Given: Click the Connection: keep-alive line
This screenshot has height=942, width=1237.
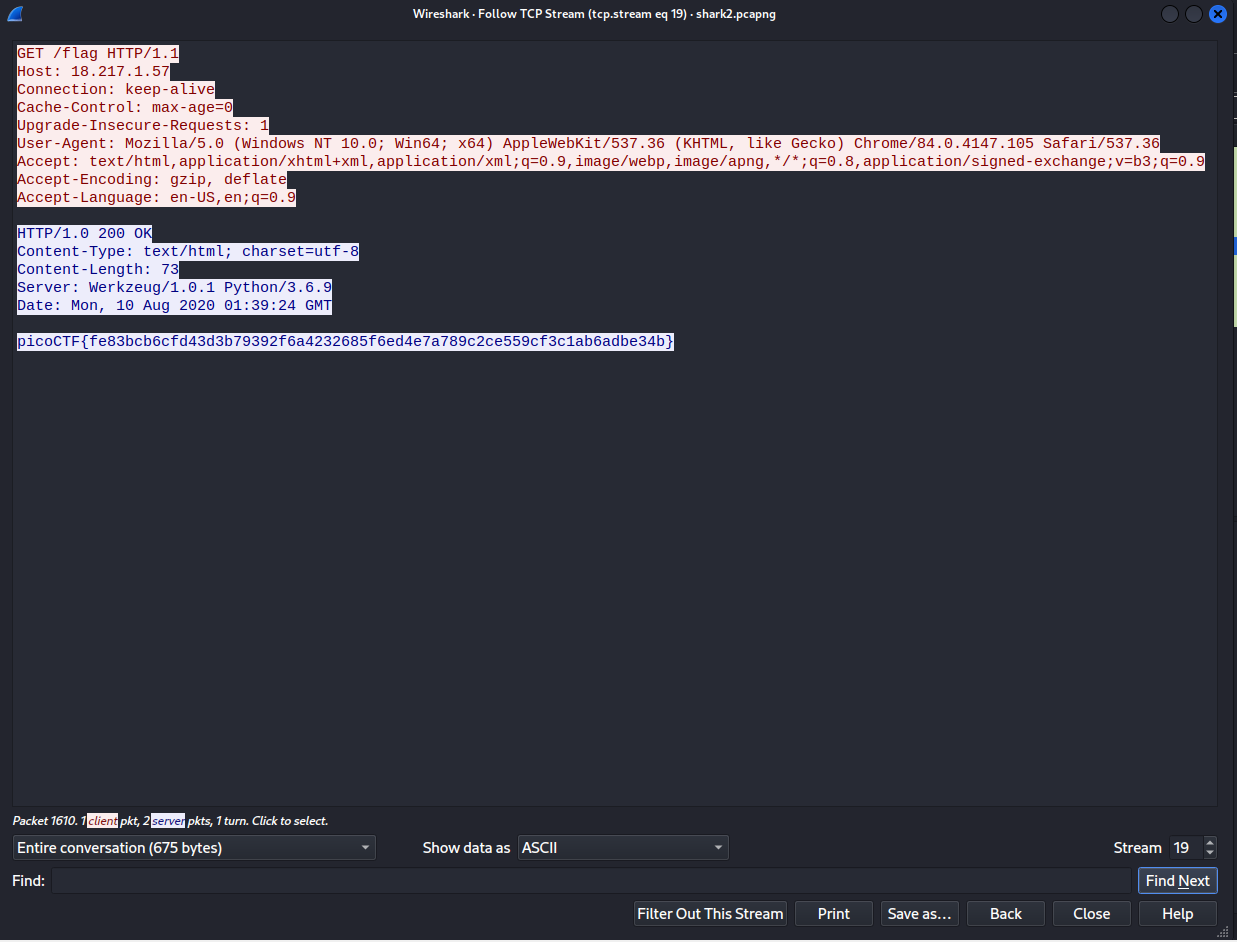Looking at the screenshot, I should (x=116, y=90).
